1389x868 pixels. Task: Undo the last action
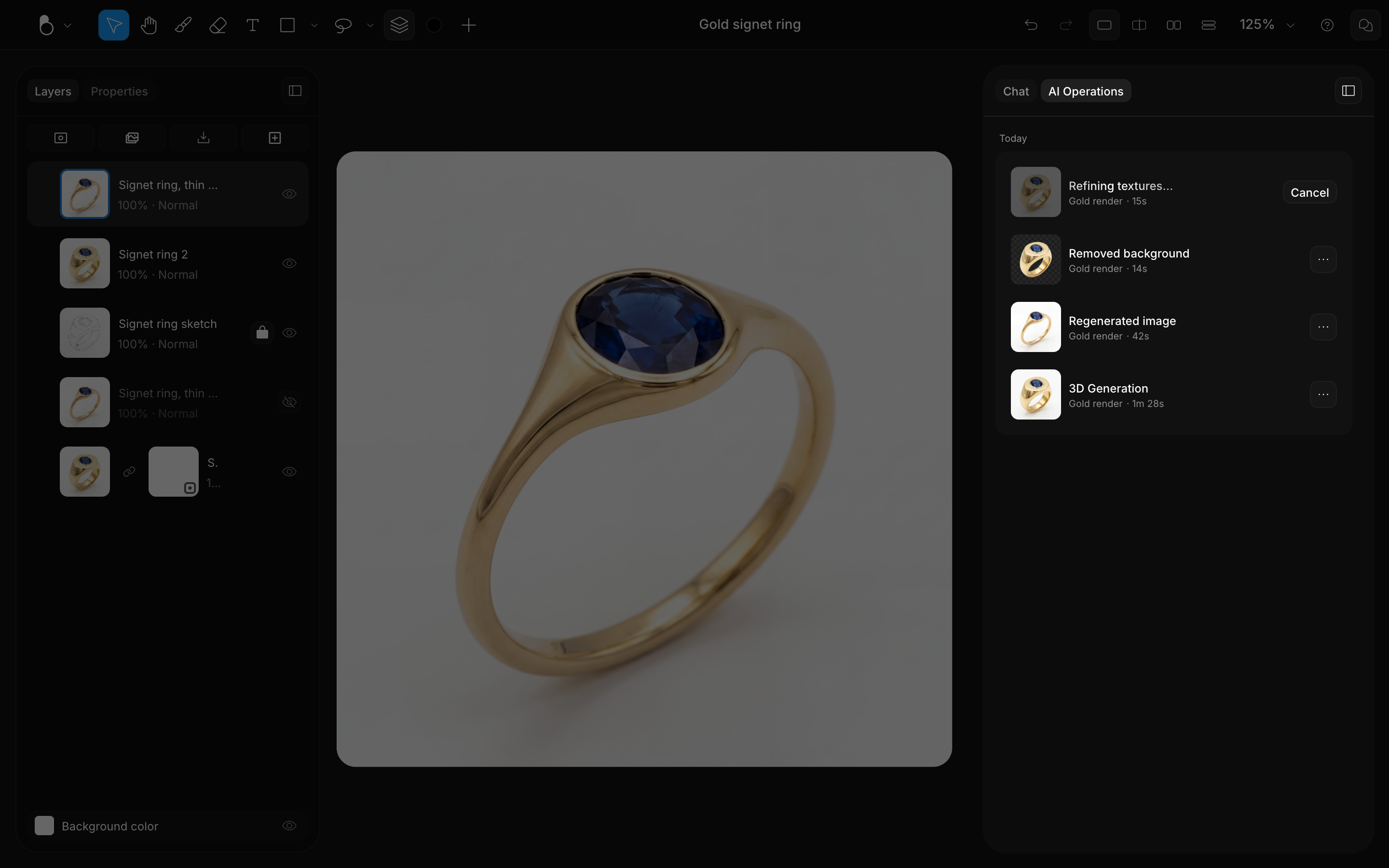(1031, 25)
